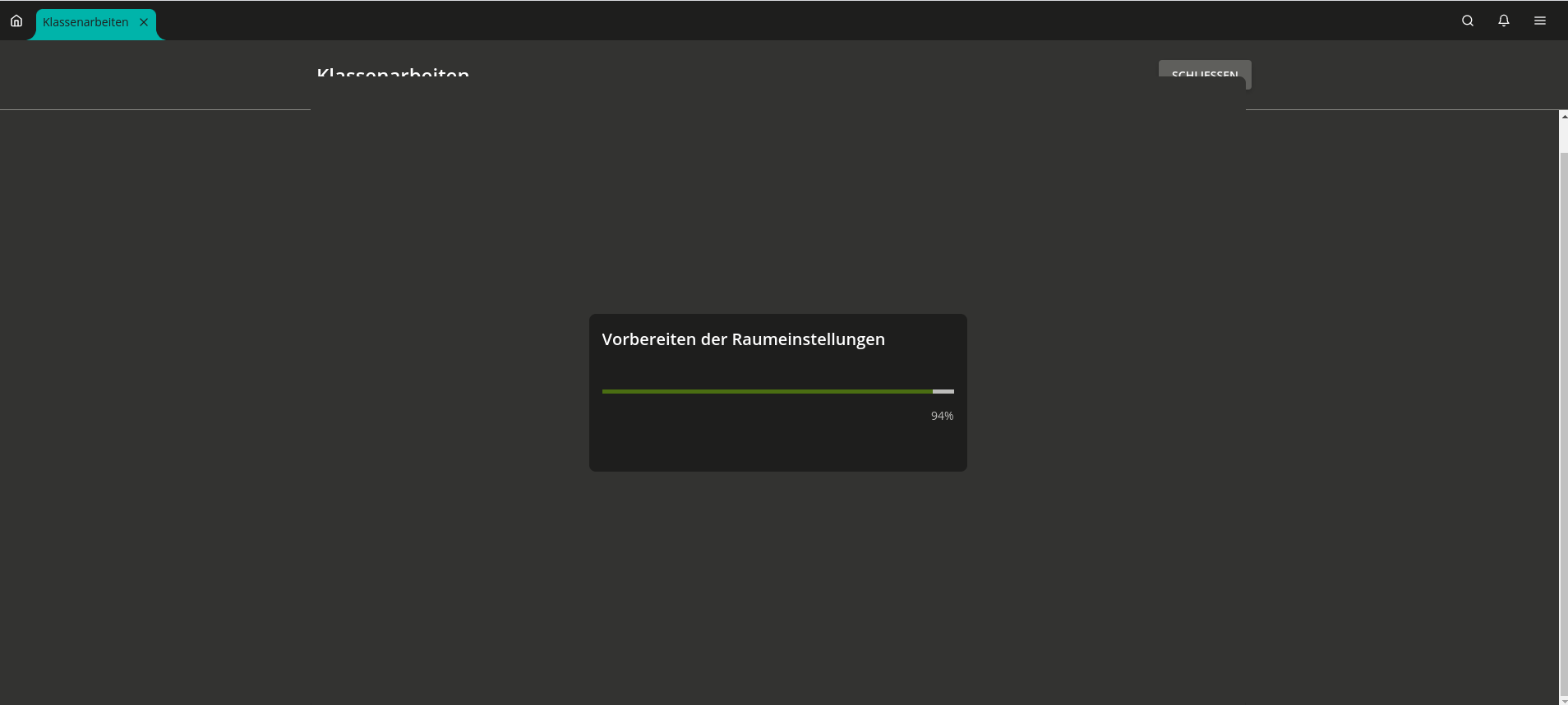Go to the home screen icon

click(16, 21)
